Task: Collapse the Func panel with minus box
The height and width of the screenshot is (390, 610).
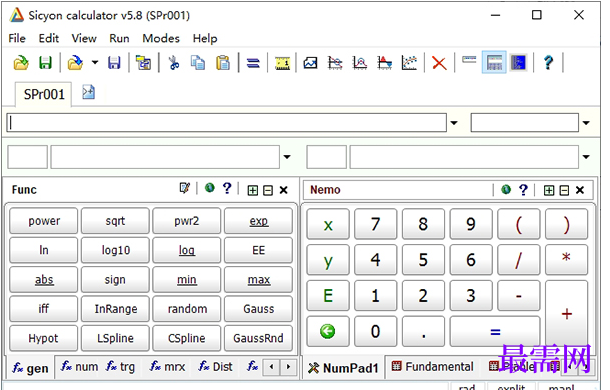Action: coord(268,190)
